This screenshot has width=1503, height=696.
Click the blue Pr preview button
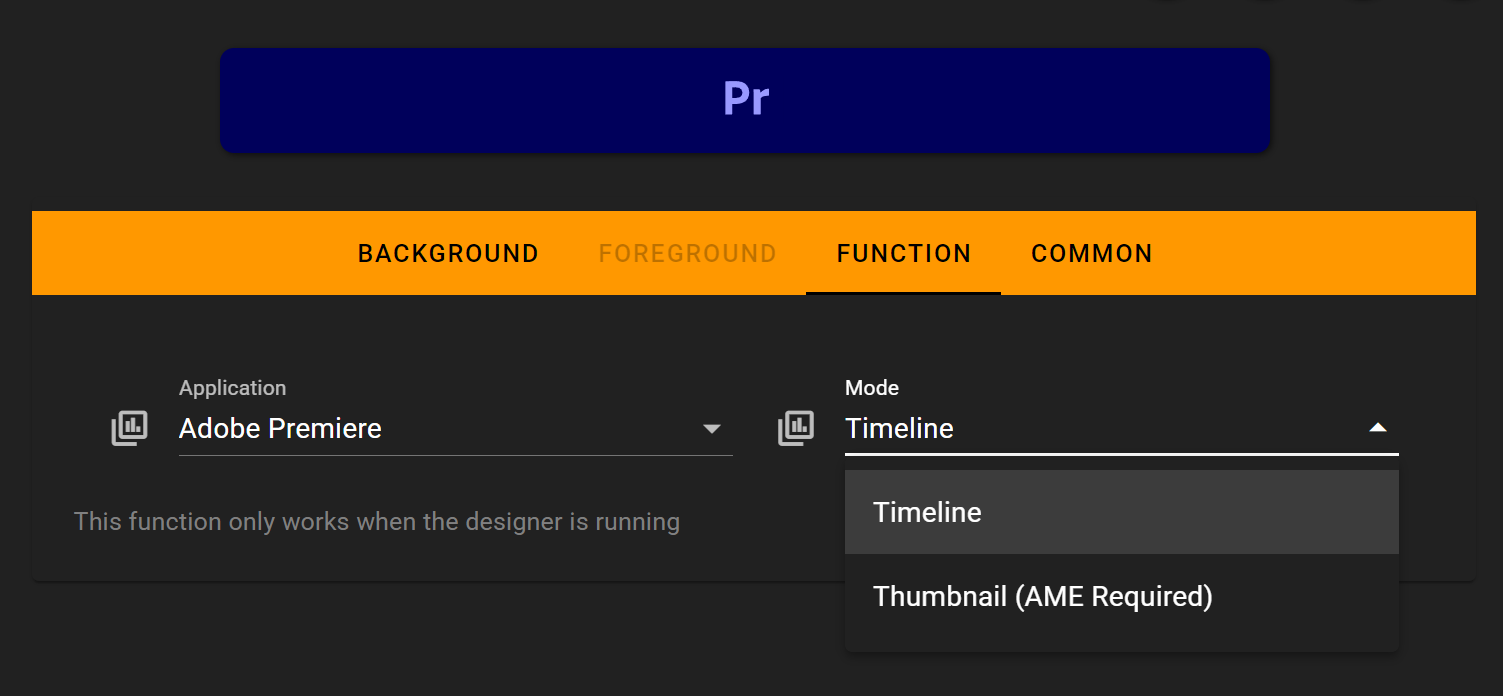click(x=745, y=100)
